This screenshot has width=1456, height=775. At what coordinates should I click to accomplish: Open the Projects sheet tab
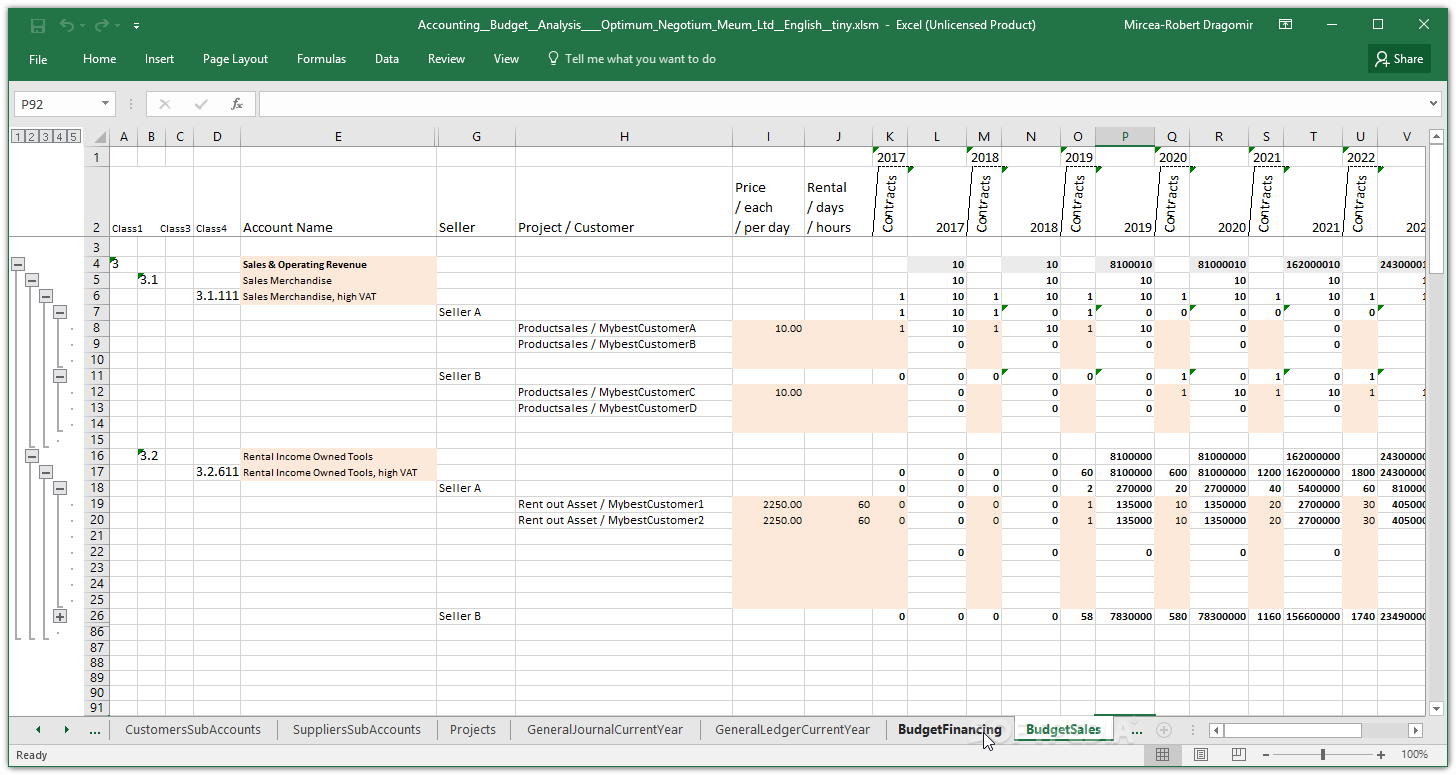473,729
